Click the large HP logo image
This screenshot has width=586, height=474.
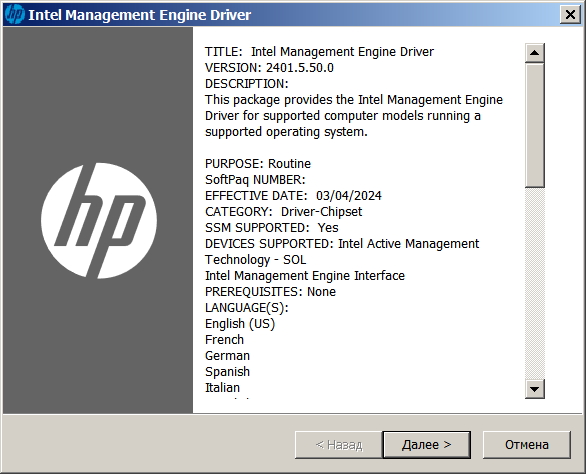[99, 221]
